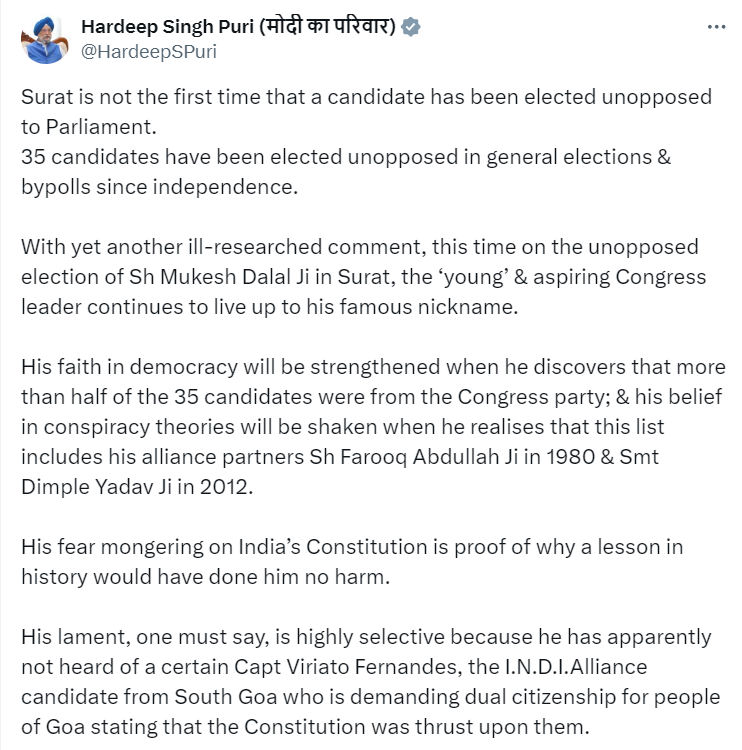Click the 'His lament, one must say' paragraph
The width and height of the screenshot is (742, 750).
371,682
